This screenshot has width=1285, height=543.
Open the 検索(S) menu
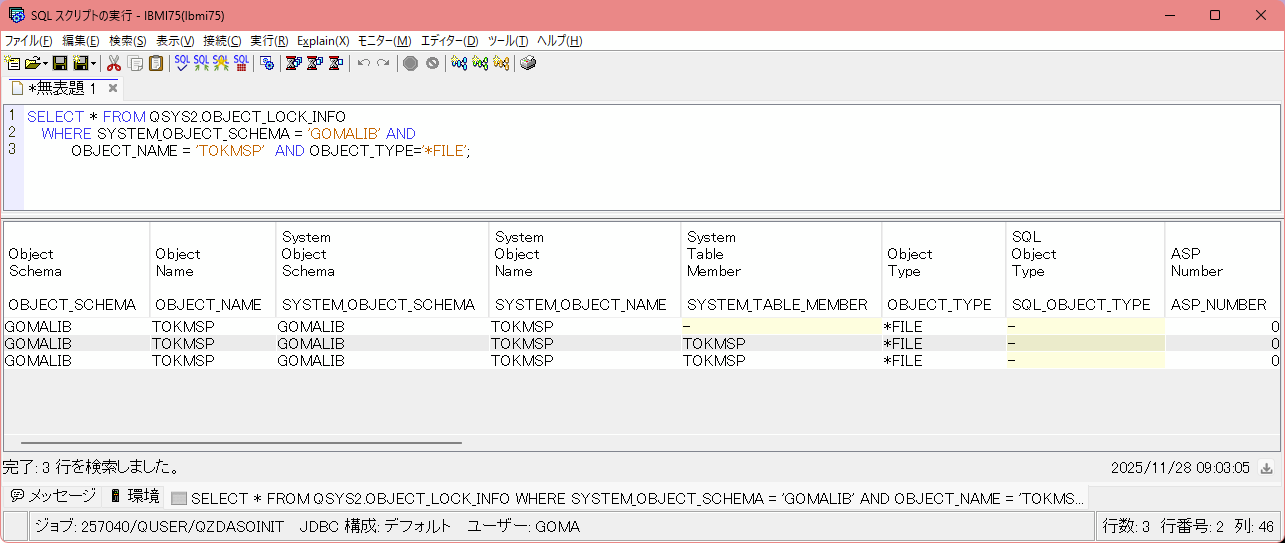(x=128, y=41)
